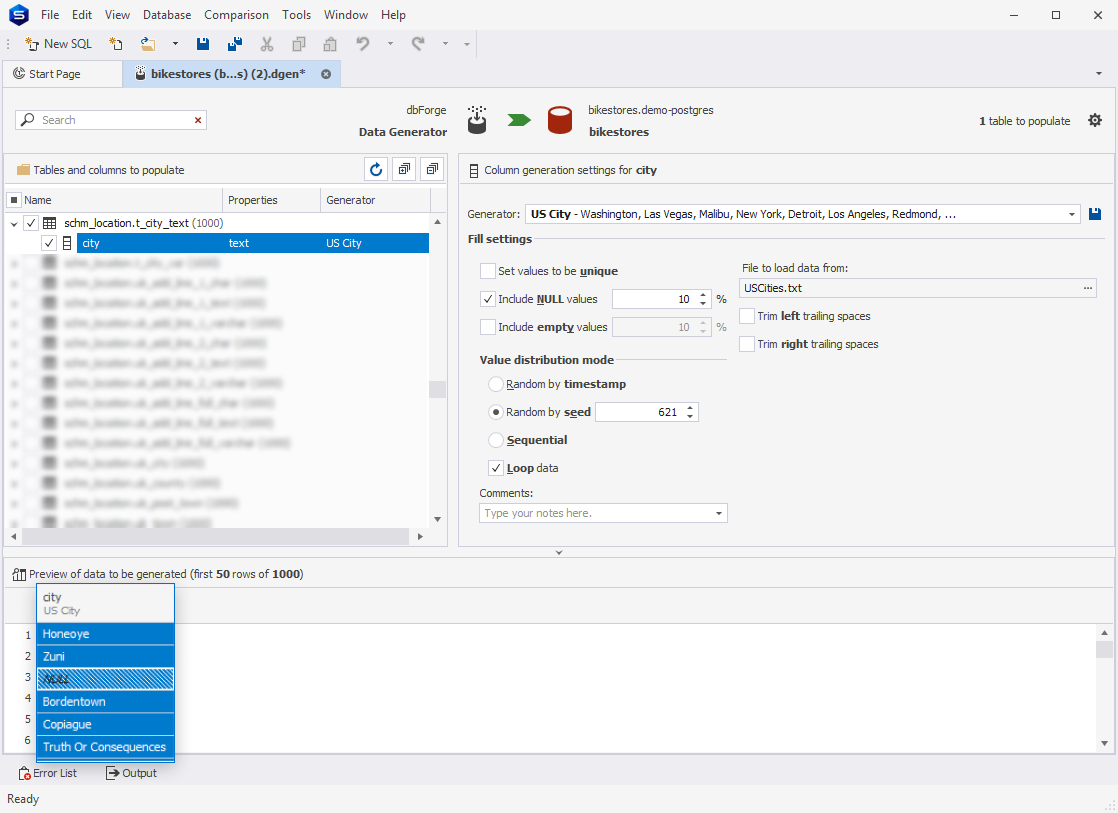
Task: Click the Generator column header
Action: pos(376,200)
